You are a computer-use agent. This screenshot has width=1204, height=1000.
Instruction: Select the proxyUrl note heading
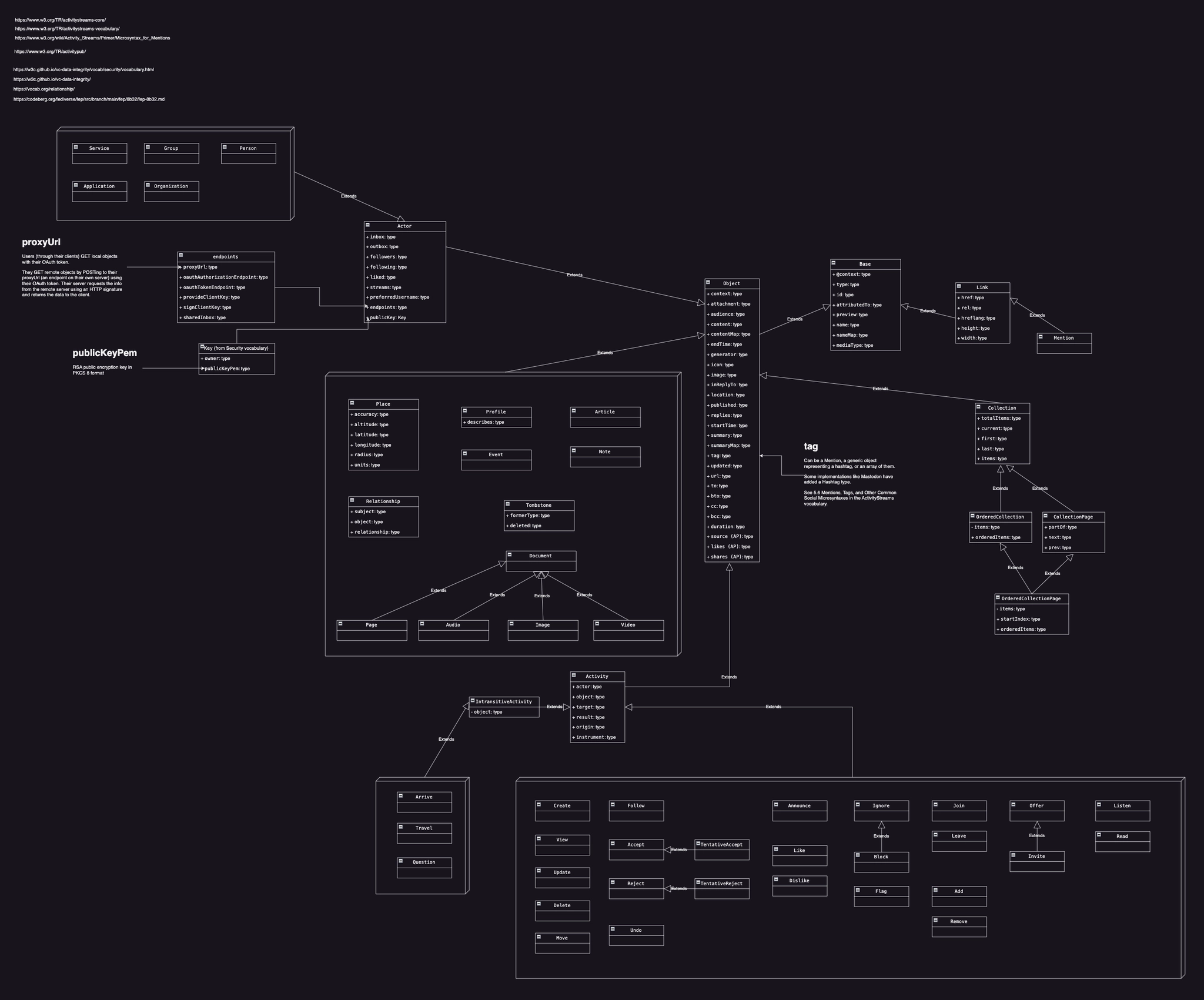click(x=41, y=242)
